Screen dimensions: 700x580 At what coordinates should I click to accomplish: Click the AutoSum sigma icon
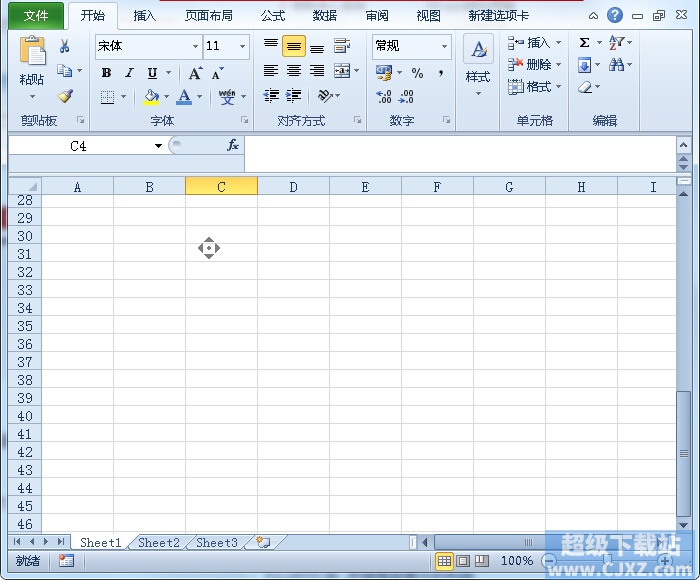tap(584, 42)
